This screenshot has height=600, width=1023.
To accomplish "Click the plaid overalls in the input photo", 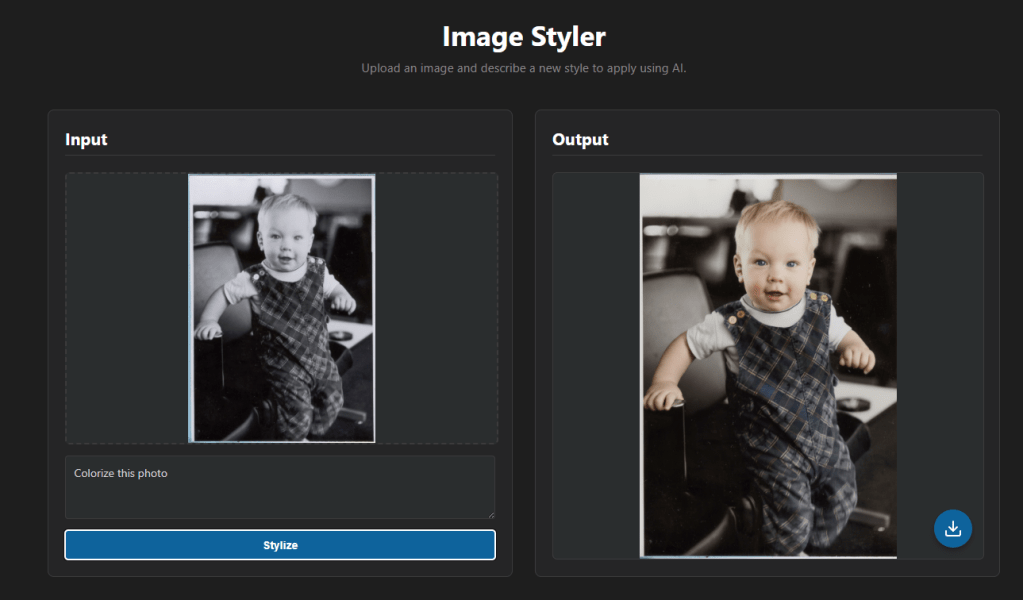I will click(290, 330).
